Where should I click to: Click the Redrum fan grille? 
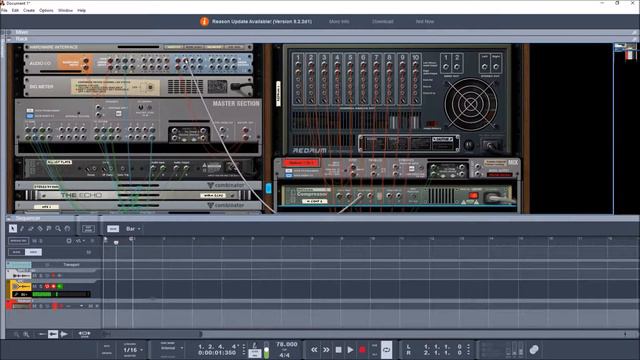(x=470, y=104)
